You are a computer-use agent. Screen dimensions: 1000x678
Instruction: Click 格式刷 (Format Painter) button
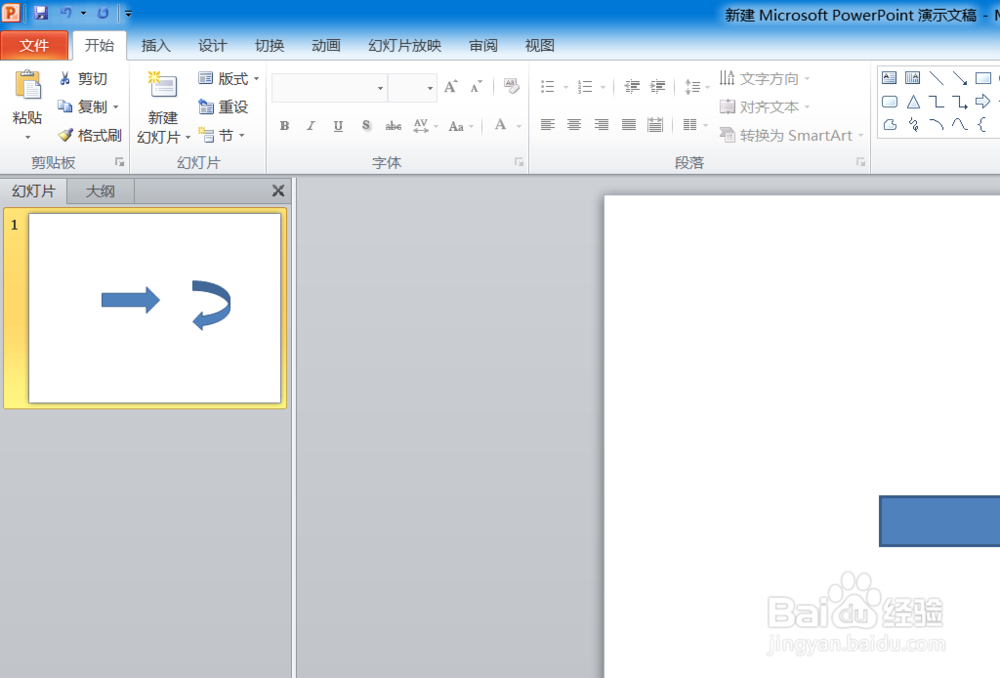pos(90,135)
